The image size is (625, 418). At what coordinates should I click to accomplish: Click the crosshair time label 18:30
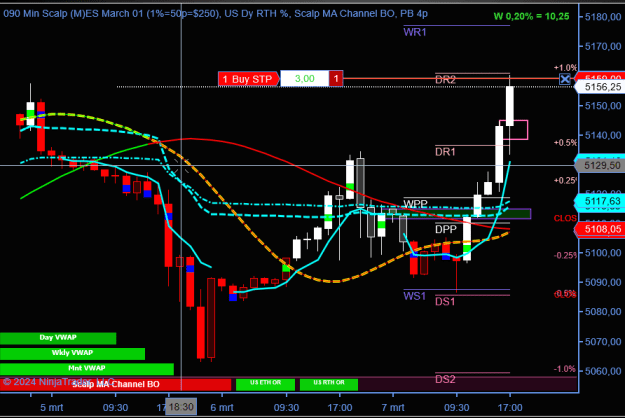point(181,407)
